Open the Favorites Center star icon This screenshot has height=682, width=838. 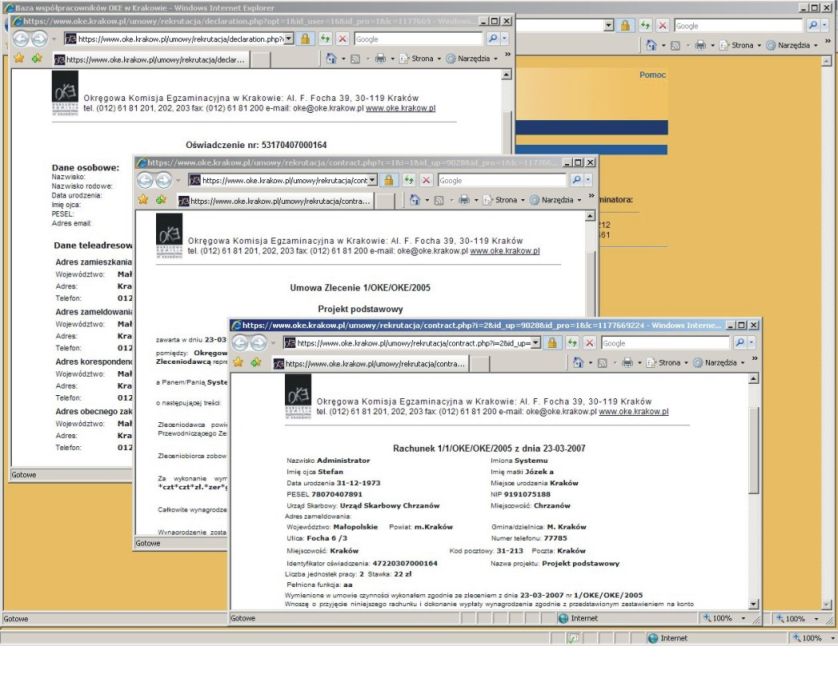tap(240, 361)
